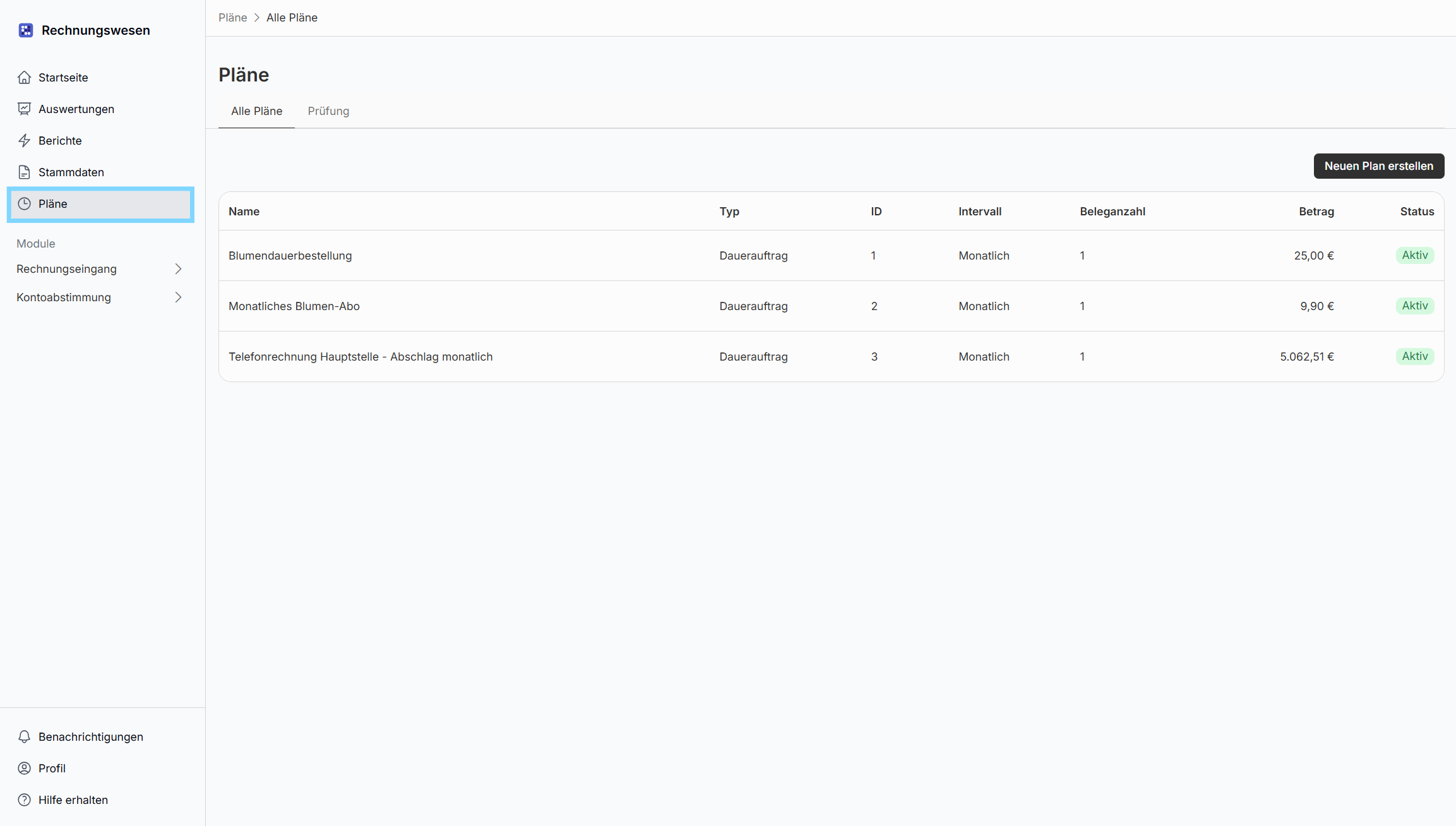Click the Rechnungswesen app logo icon
This screenshot has height=826, width=1456.
25,30
